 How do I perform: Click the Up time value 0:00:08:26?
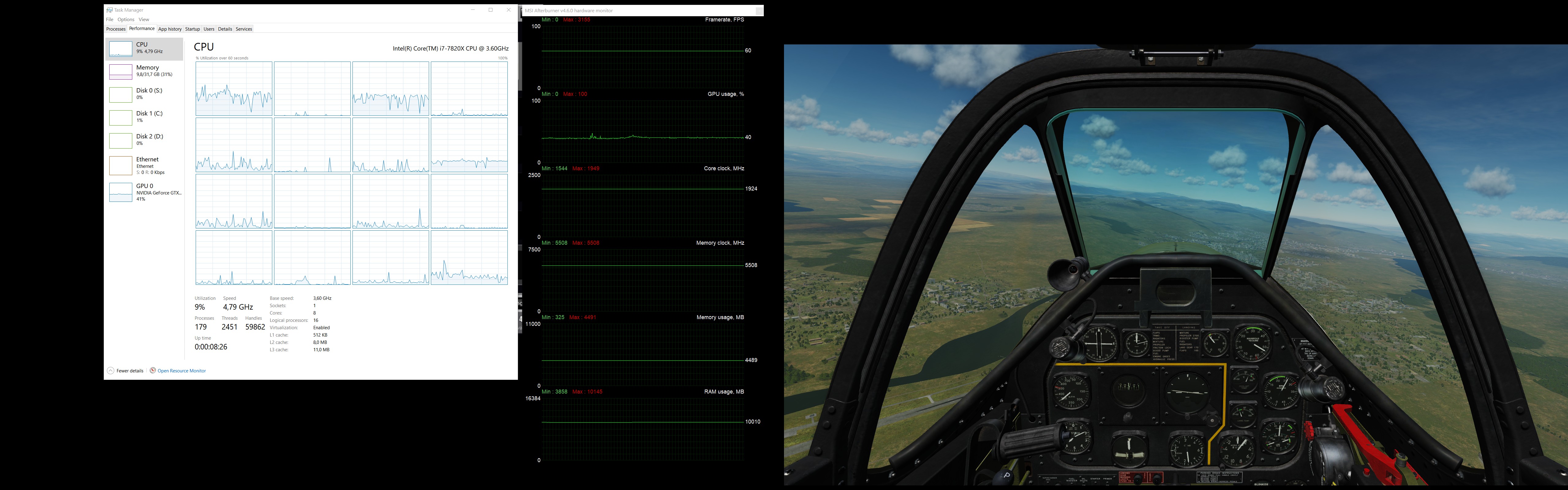coord(211,347)
